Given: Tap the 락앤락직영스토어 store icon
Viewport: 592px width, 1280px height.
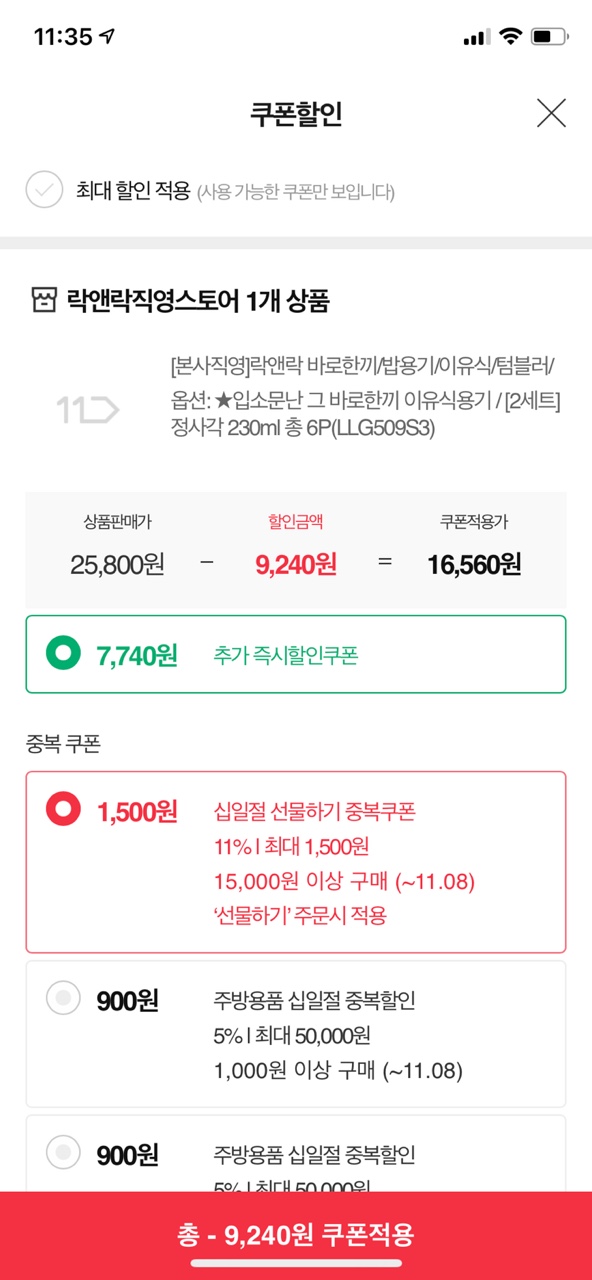Looking at the screenshot, I should [x=43, y=300].
